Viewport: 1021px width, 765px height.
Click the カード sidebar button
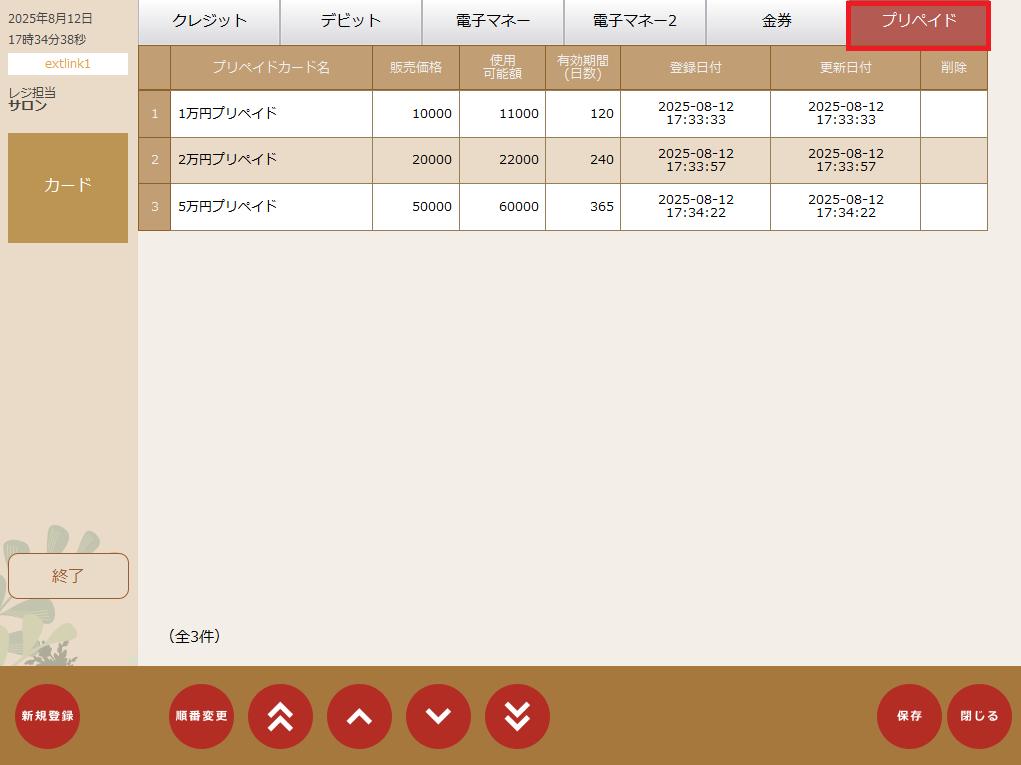tap(68, 187)
